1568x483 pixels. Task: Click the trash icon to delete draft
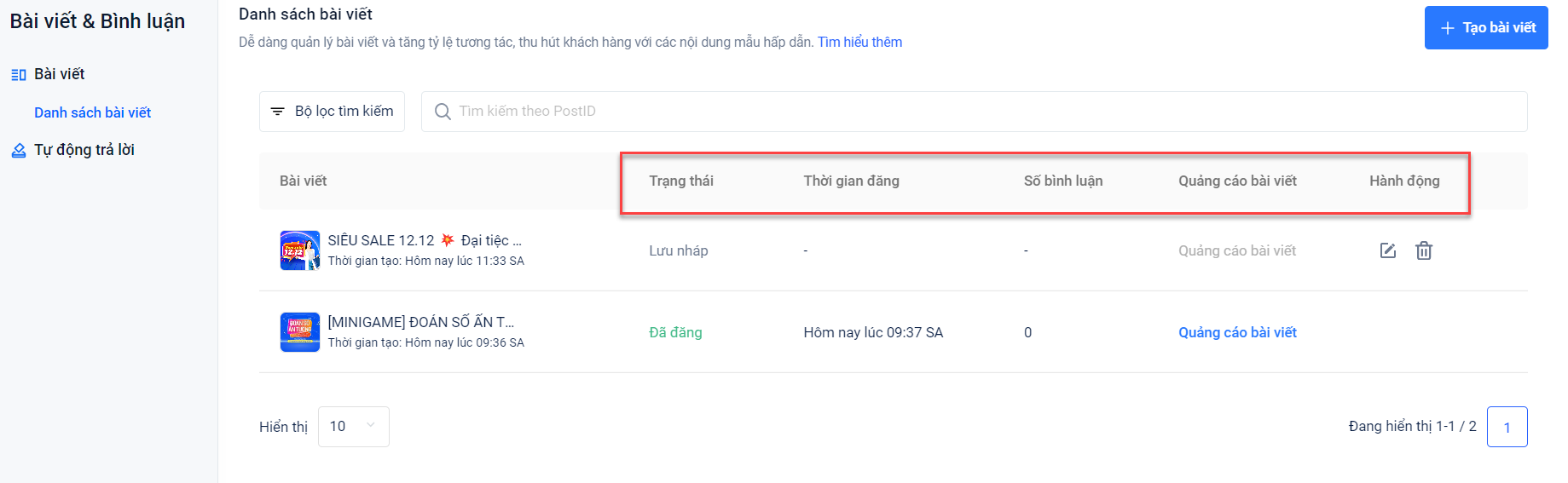pyautogui.click(x=1424, y=250)
